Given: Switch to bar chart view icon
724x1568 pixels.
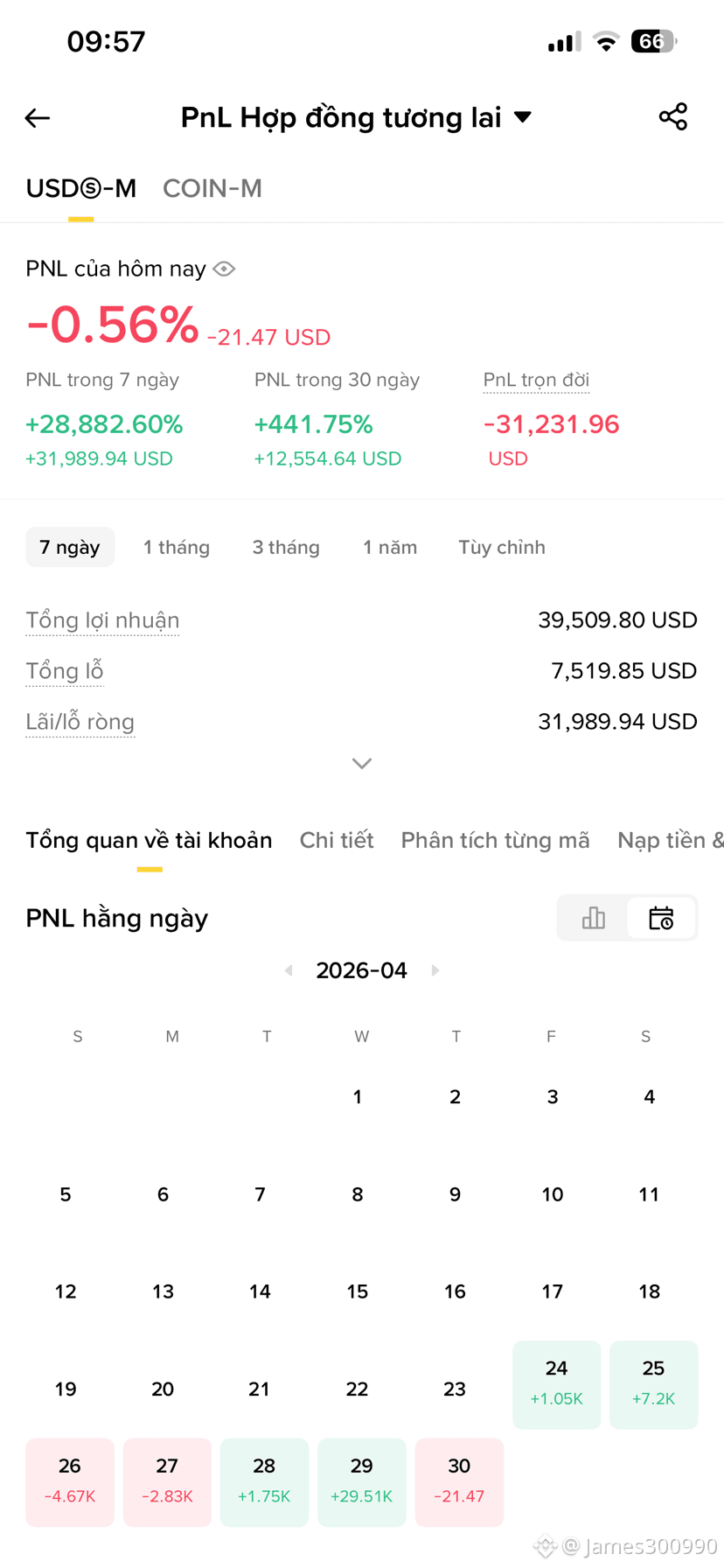Looking at the screenshot, I should (x=594, y=918).
